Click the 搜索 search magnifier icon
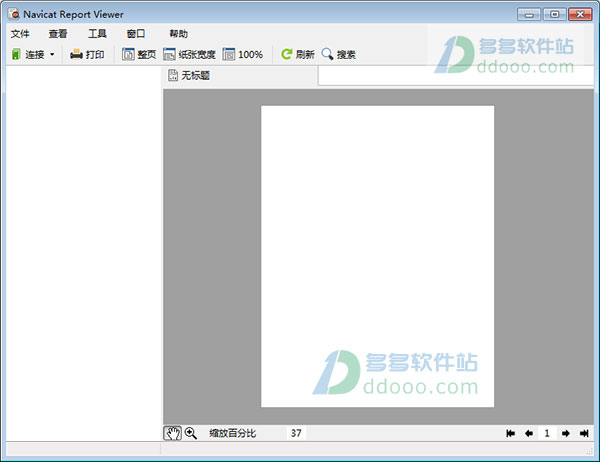 coord(327,54)
